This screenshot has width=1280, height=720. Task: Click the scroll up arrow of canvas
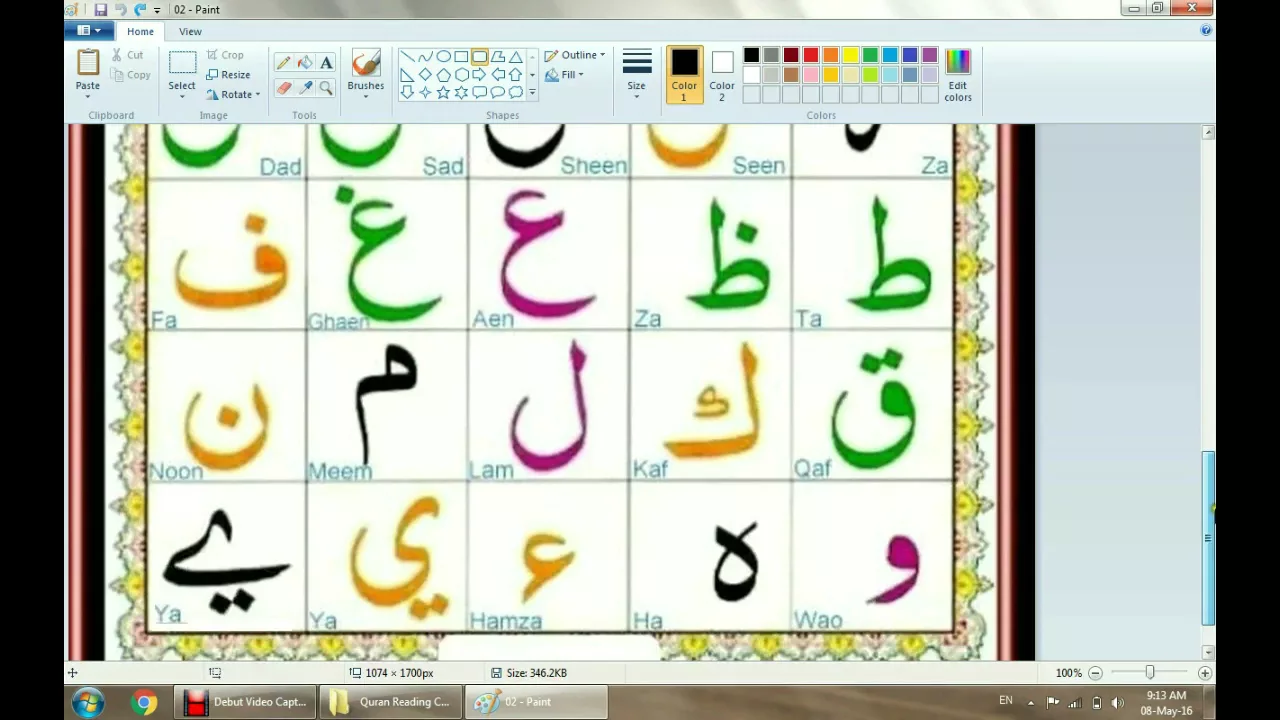point(1208,132)
